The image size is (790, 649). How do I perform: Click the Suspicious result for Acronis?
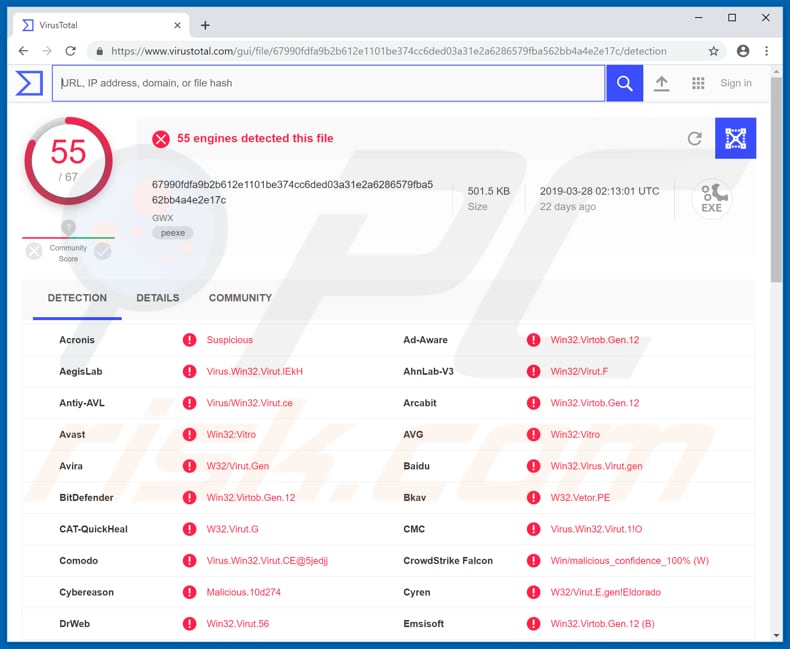(x=230, y=340)
